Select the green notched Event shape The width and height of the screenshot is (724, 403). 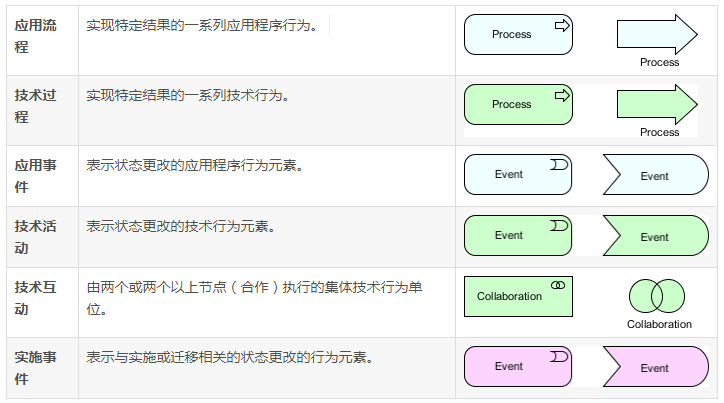656,235
